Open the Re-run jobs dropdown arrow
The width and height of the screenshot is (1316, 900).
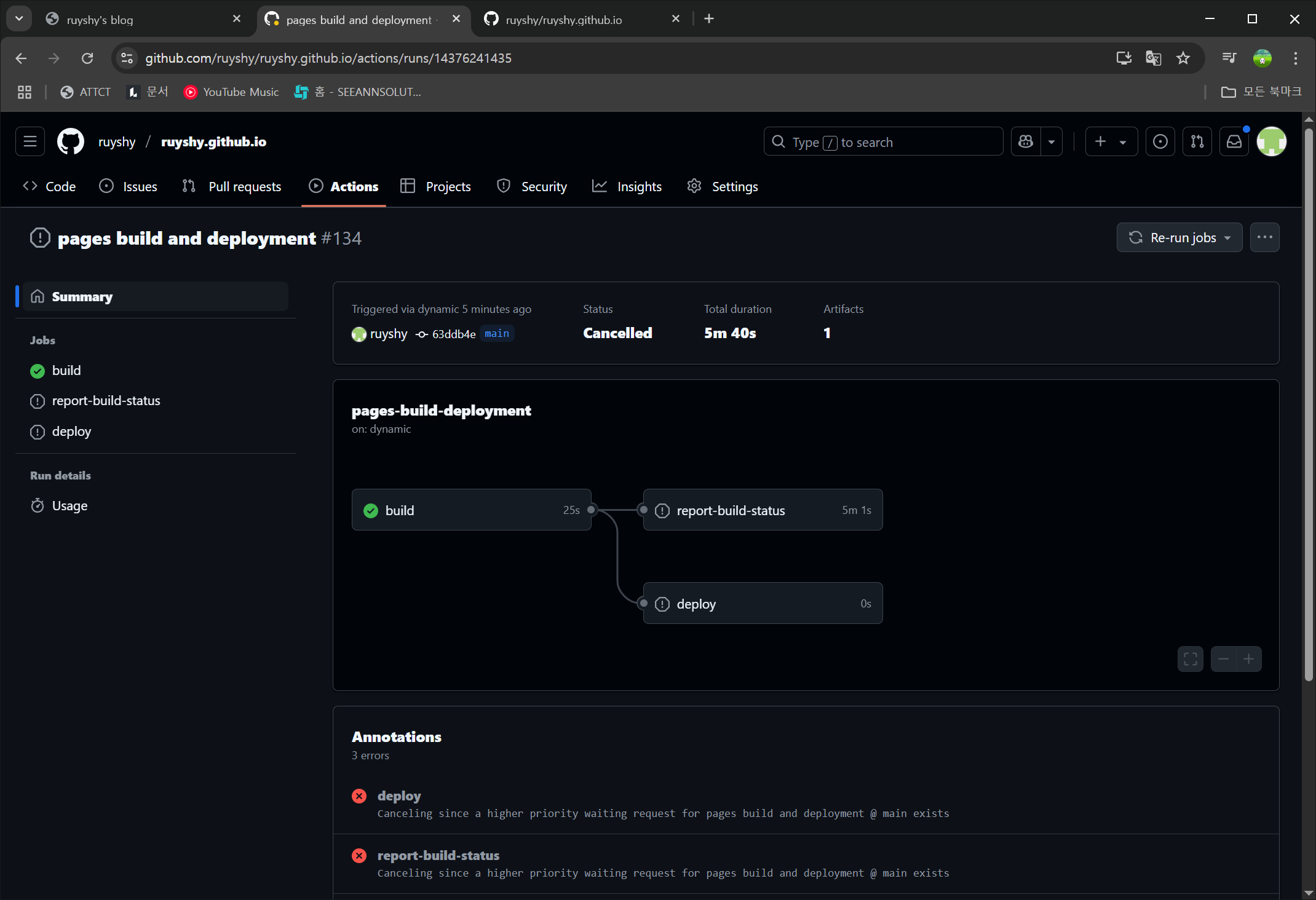[1227, 237]
